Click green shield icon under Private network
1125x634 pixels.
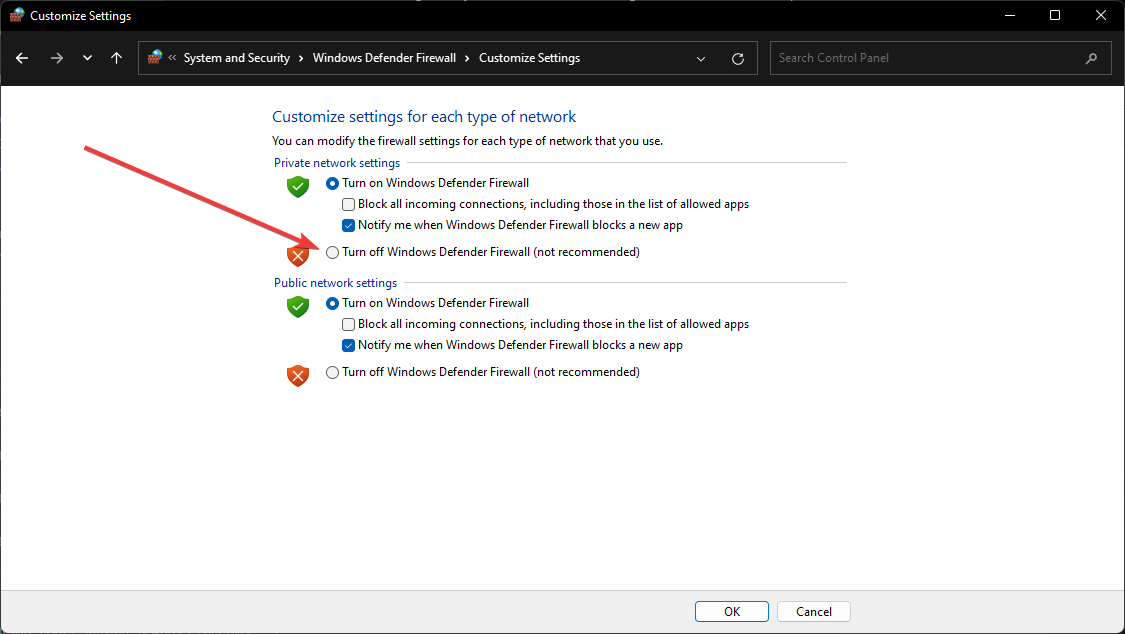[298, 186]
